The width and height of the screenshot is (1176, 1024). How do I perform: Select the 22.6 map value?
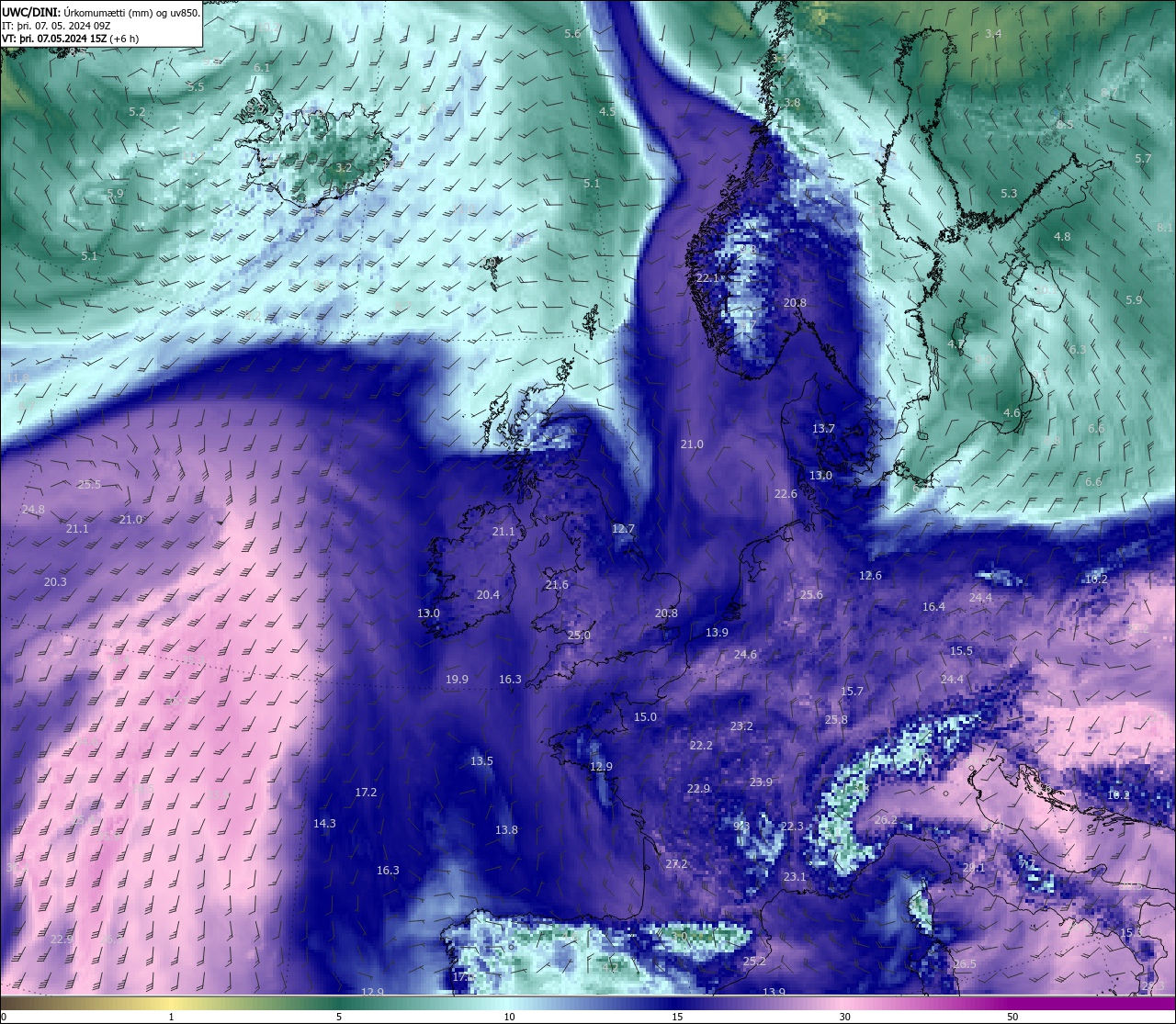pos(786,494)
